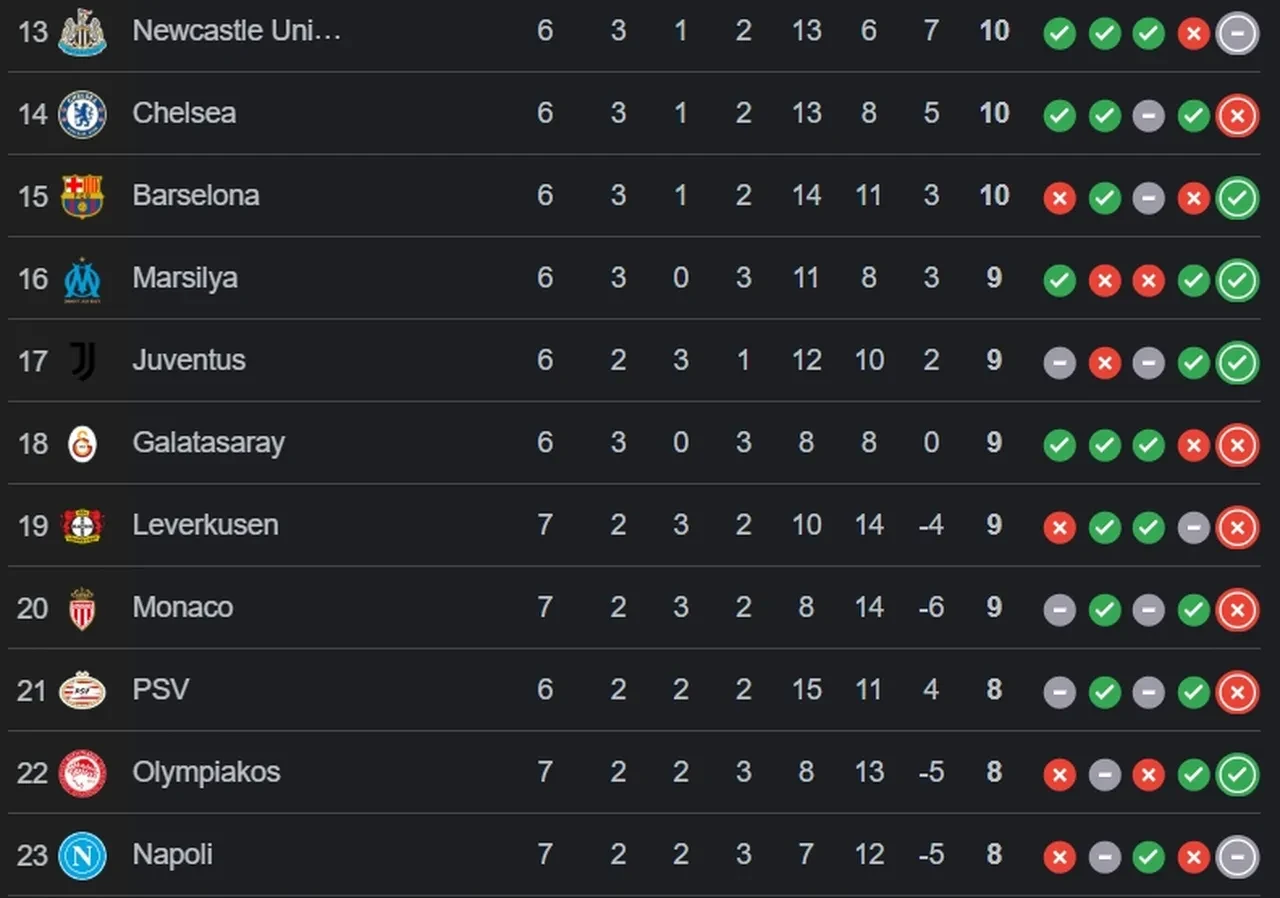Click the points total for PSV

point(993,690)
